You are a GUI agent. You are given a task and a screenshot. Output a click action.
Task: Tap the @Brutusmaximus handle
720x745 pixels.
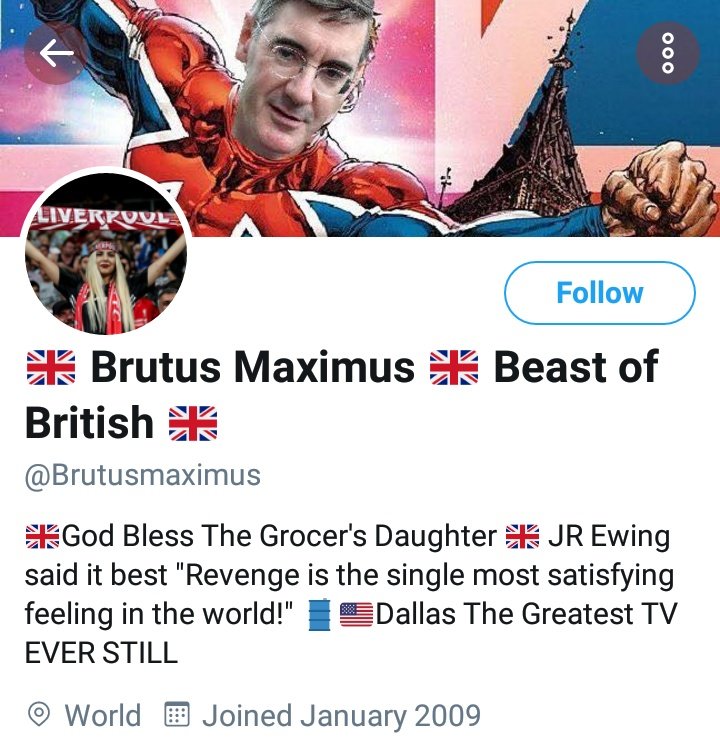(143, 475)
